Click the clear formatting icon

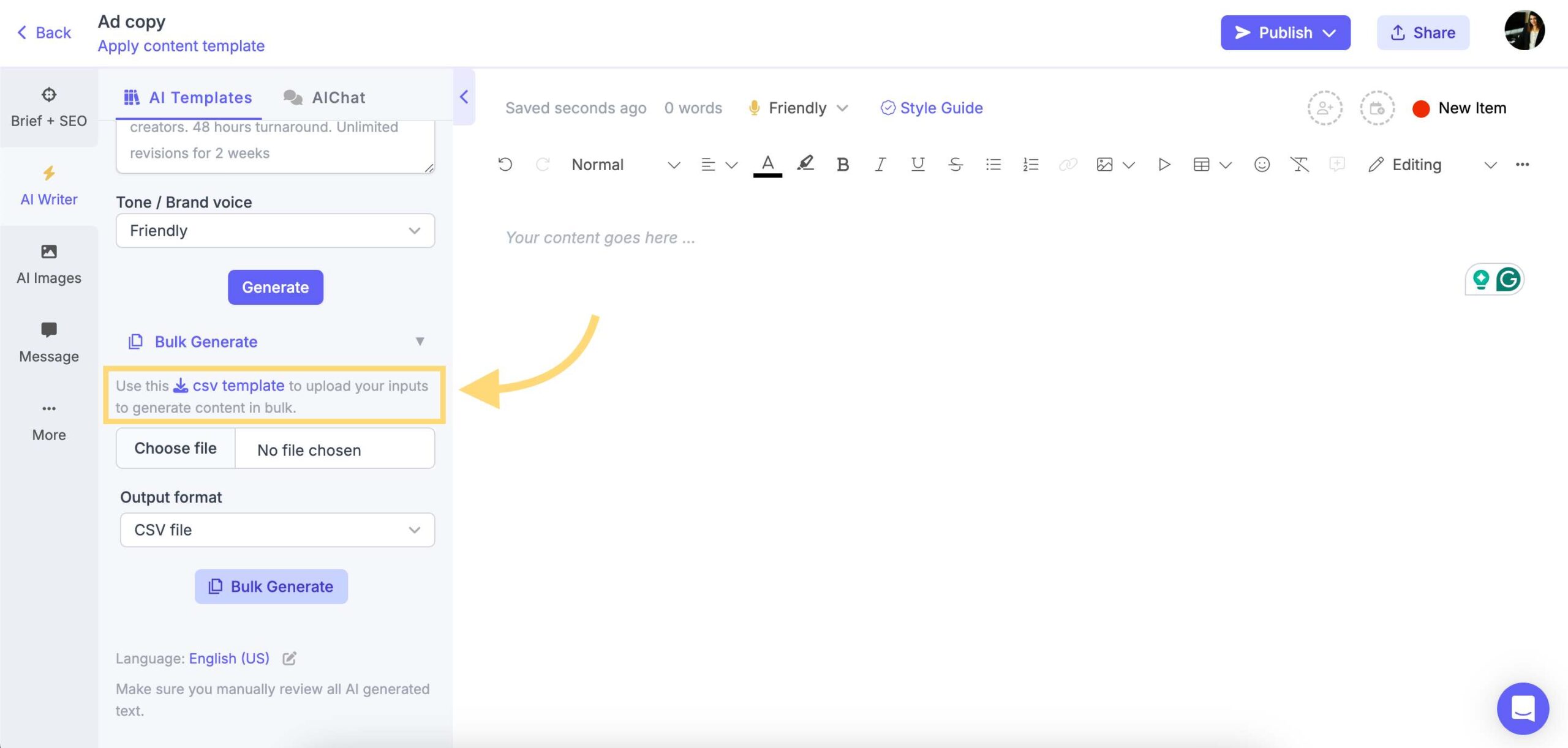coord(1299,164)
